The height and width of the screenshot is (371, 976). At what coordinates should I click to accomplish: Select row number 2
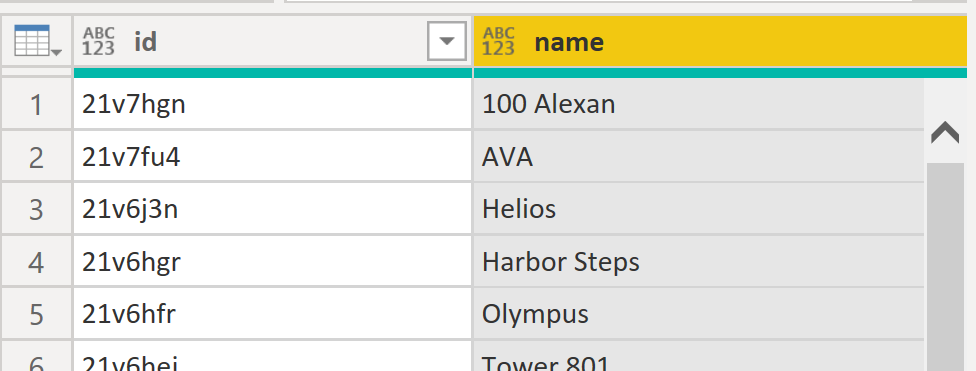click(36, 157)
